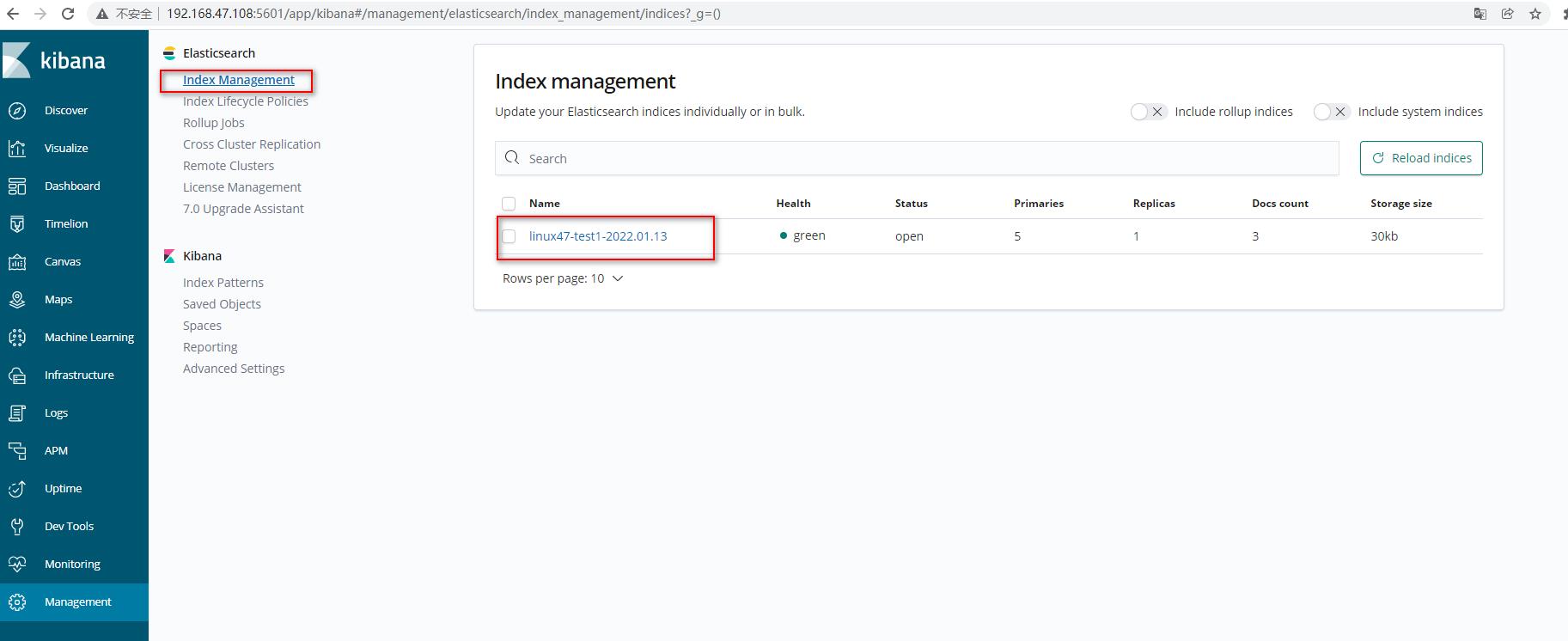The width and height of the screenshot is (1568, 641).
Task: Open Machine Learning icon
Action: pos(17,337)
